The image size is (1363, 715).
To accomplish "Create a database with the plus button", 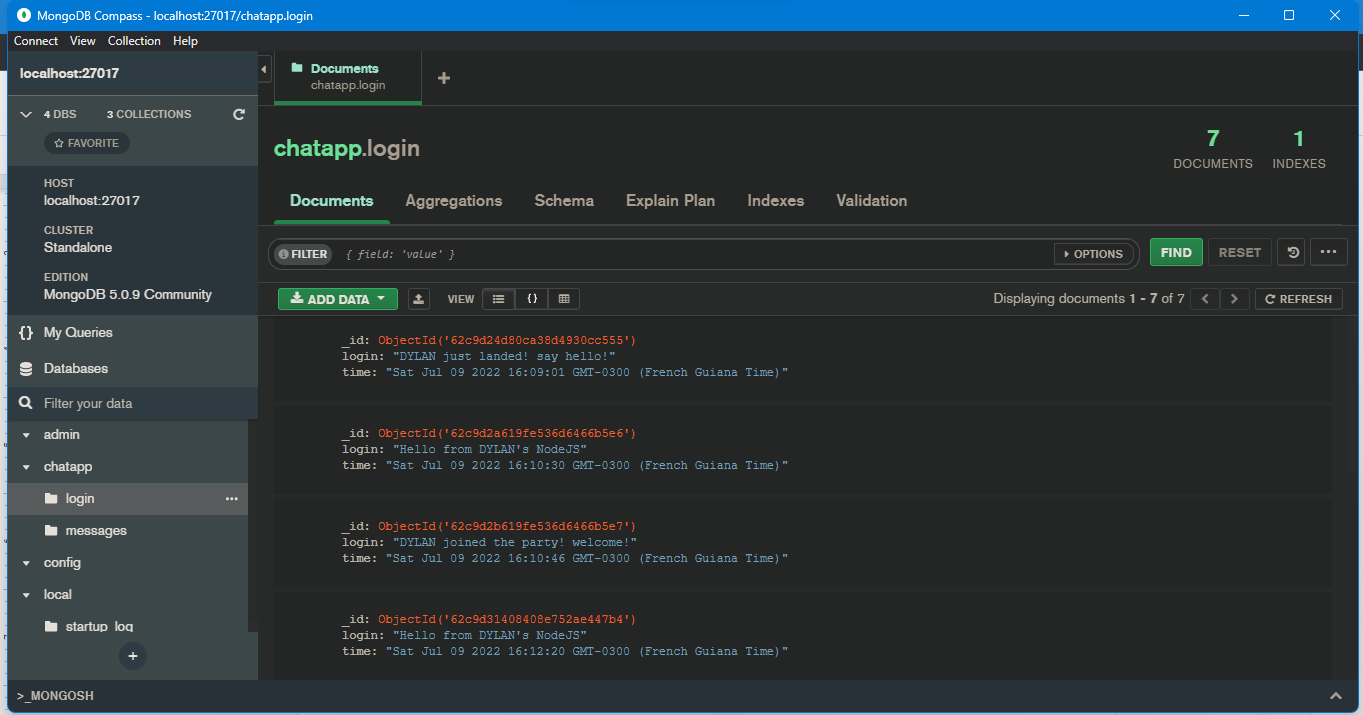I will 133,656.
